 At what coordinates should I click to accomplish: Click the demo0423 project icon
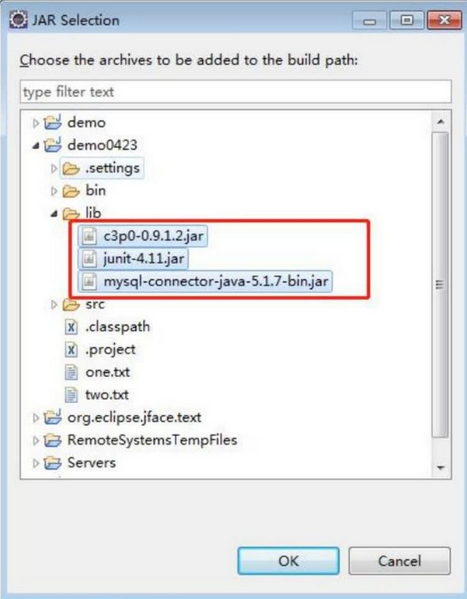pyautogui.click(x=53, y=145)
